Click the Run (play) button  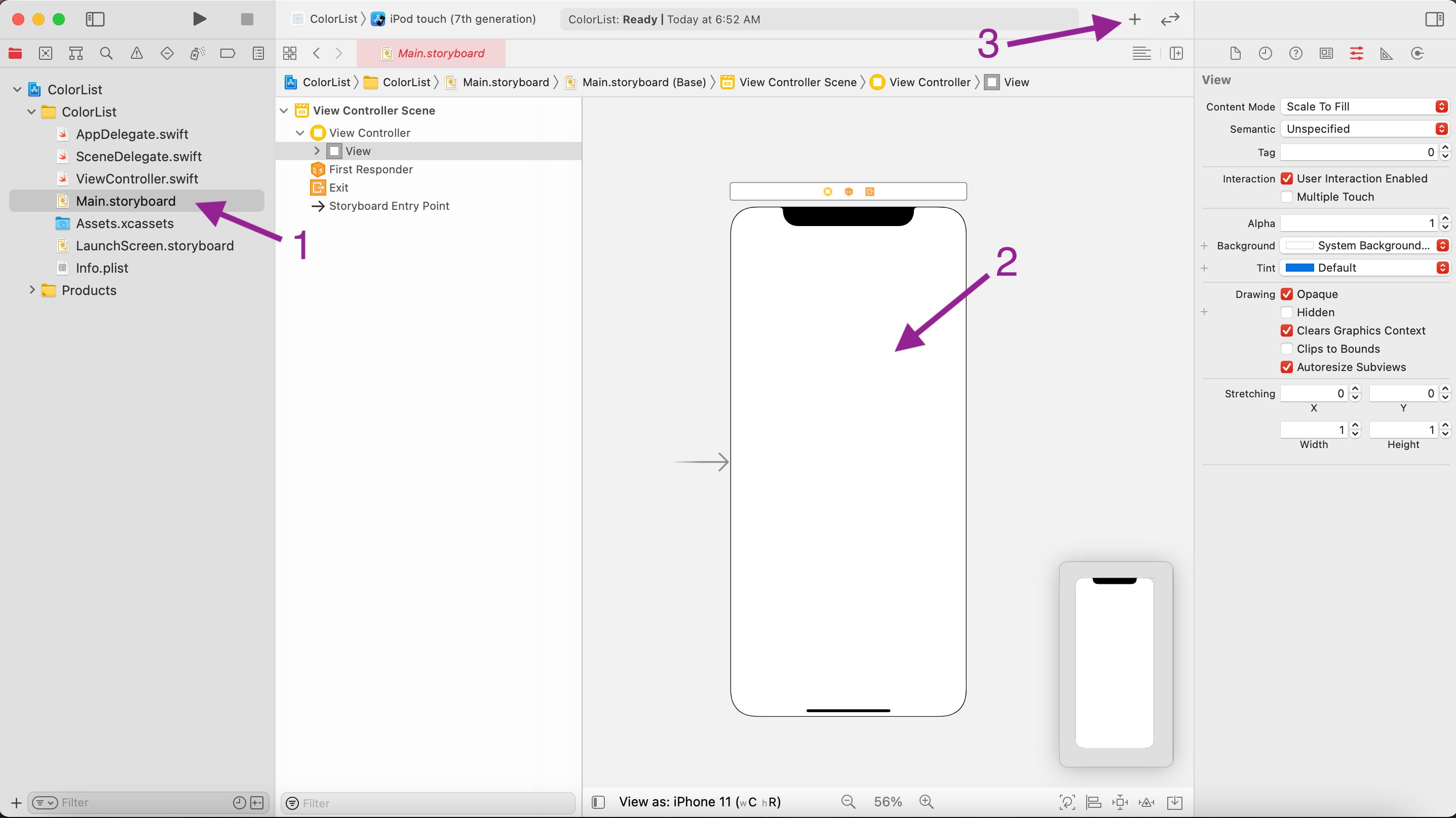(x=199, y=19)
